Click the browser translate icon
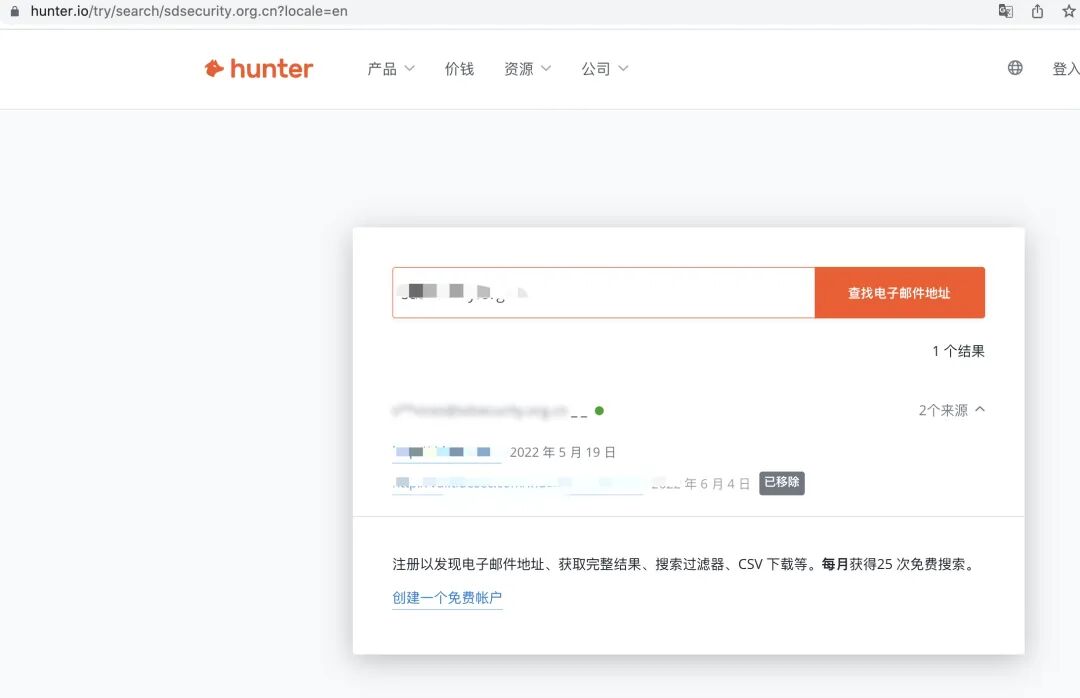Image resolution: width=1080 pixels, height=698 pixels. 1006,11
